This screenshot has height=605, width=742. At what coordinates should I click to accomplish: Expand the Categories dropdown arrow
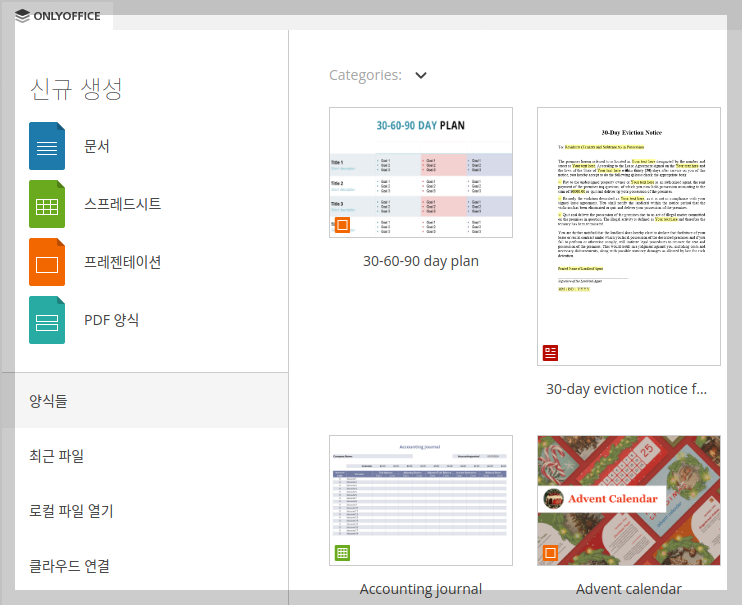pos(421,75)
